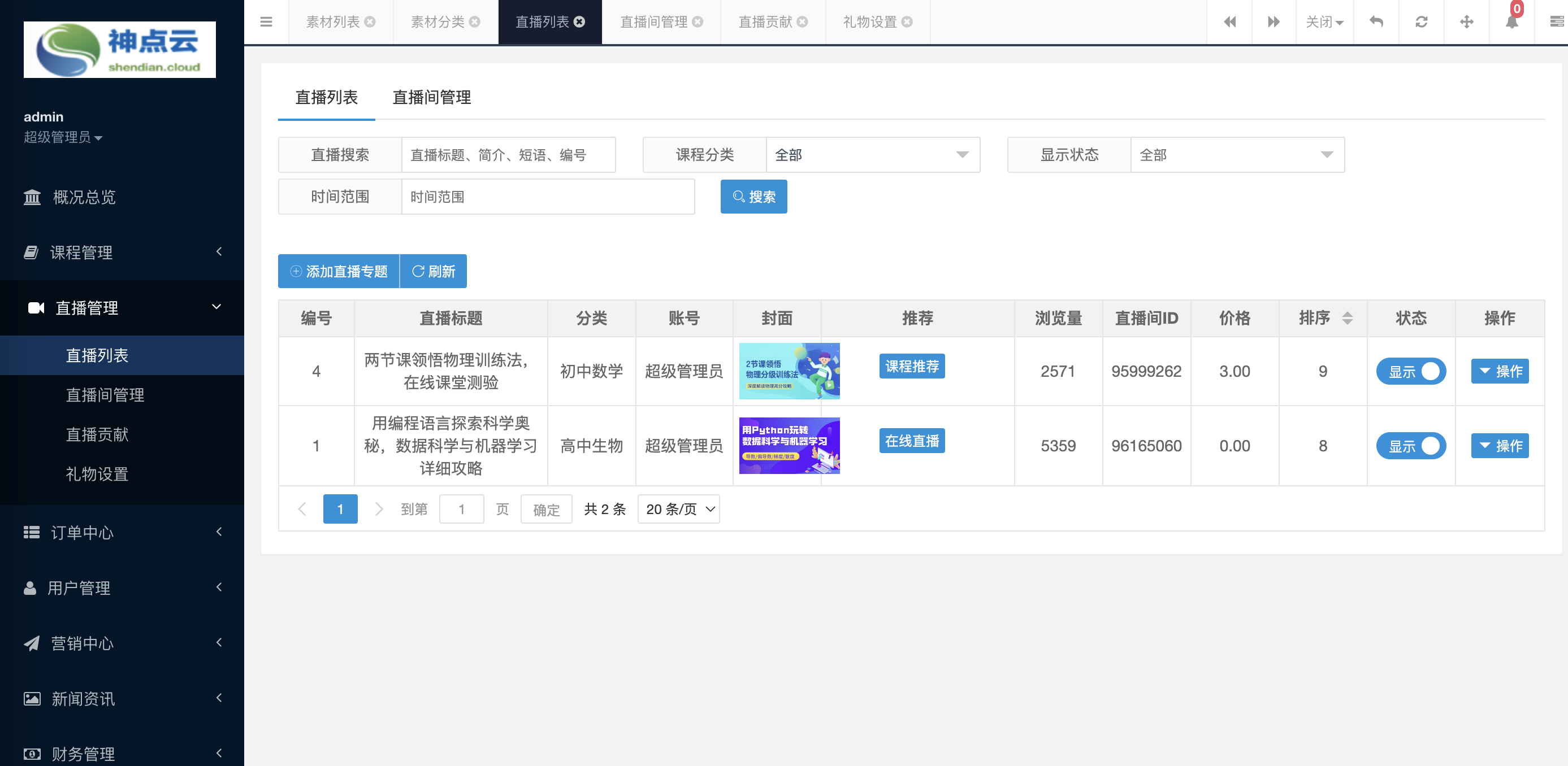
Task: Open the 显示状态 dropdown
Action: [1236, 155]
